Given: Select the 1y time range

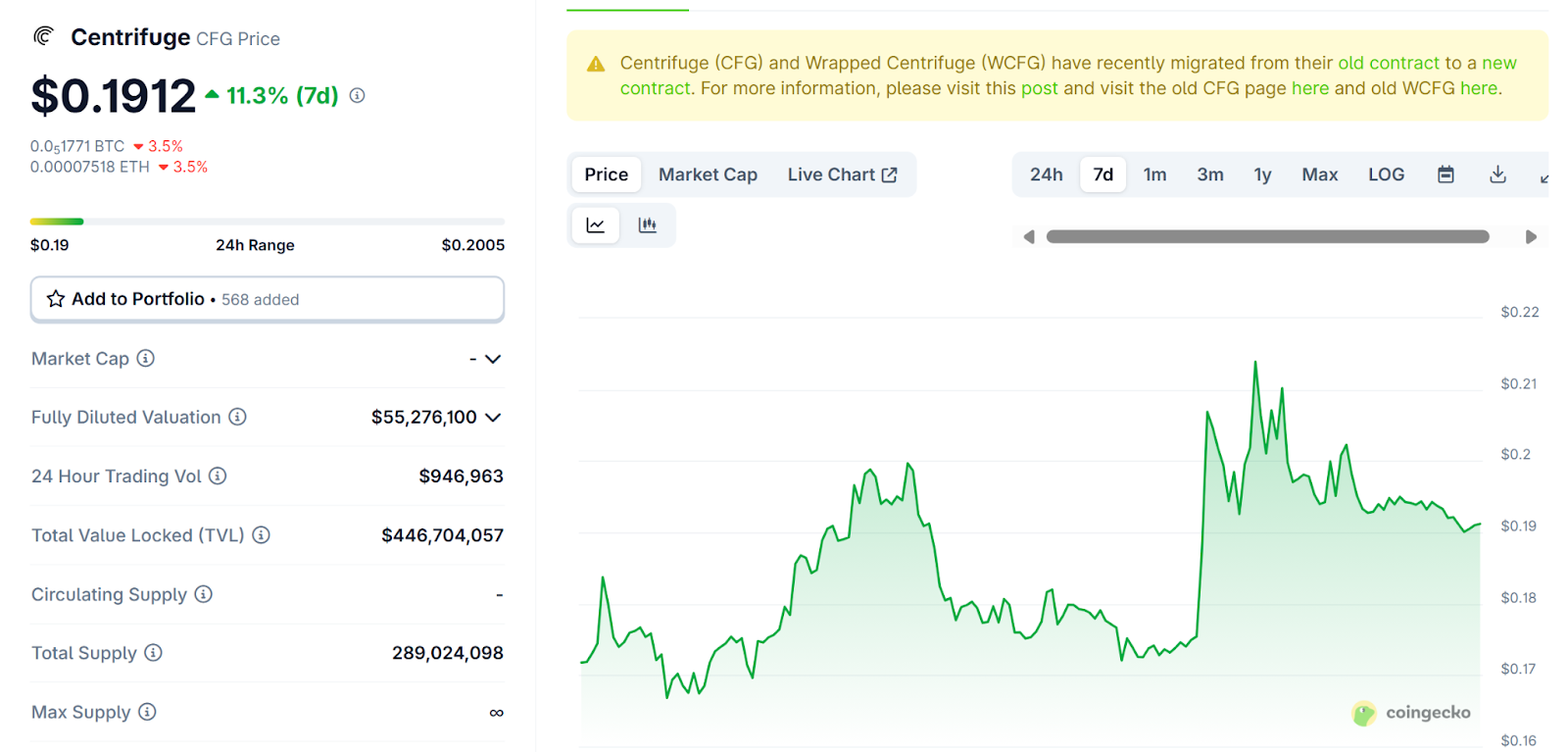Looking at the screenshot, I should (1262, 175).
